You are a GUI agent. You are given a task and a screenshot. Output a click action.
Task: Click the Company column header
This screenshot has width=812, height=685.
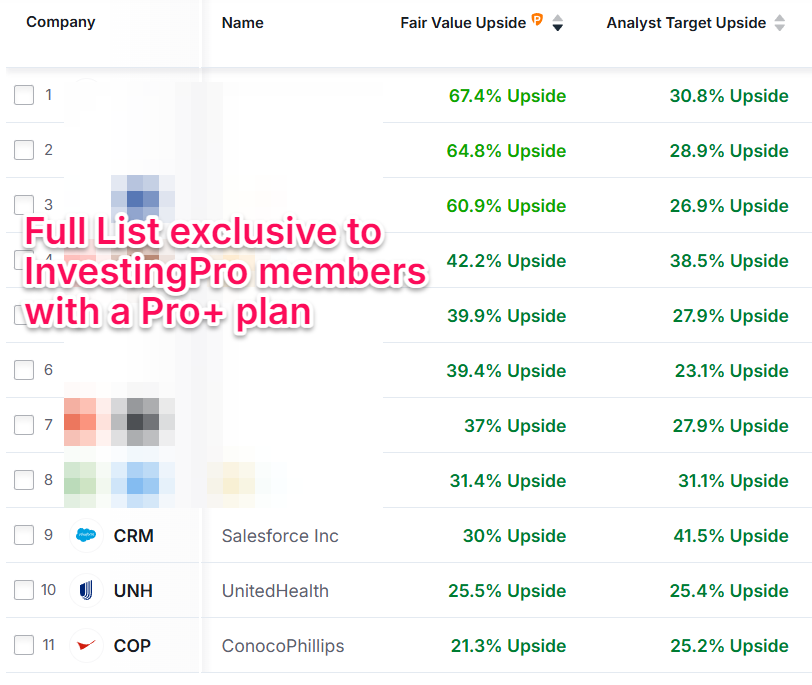61,21
